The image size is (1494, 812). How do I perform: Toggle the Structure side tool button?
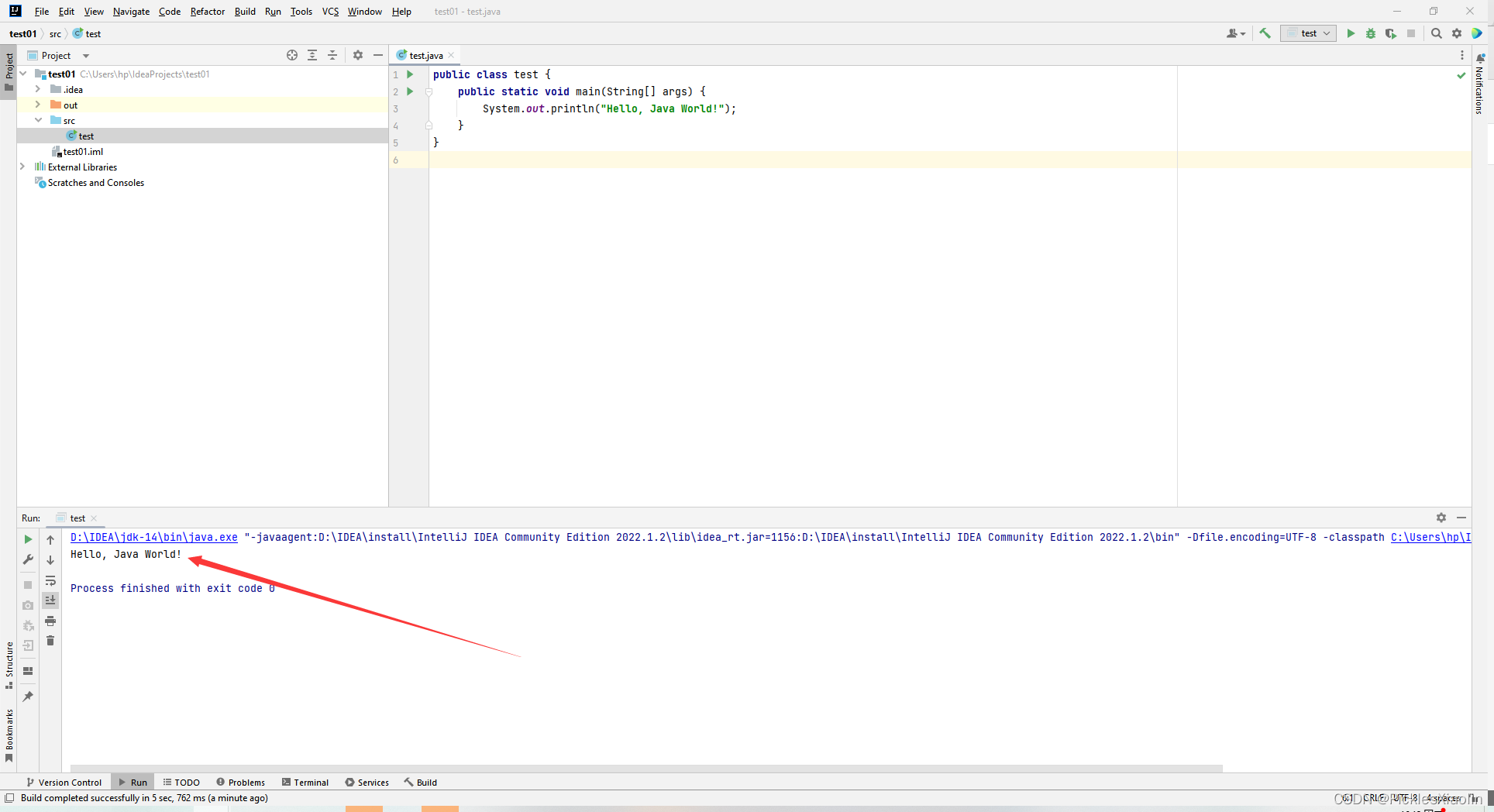(x=9, y=666)
